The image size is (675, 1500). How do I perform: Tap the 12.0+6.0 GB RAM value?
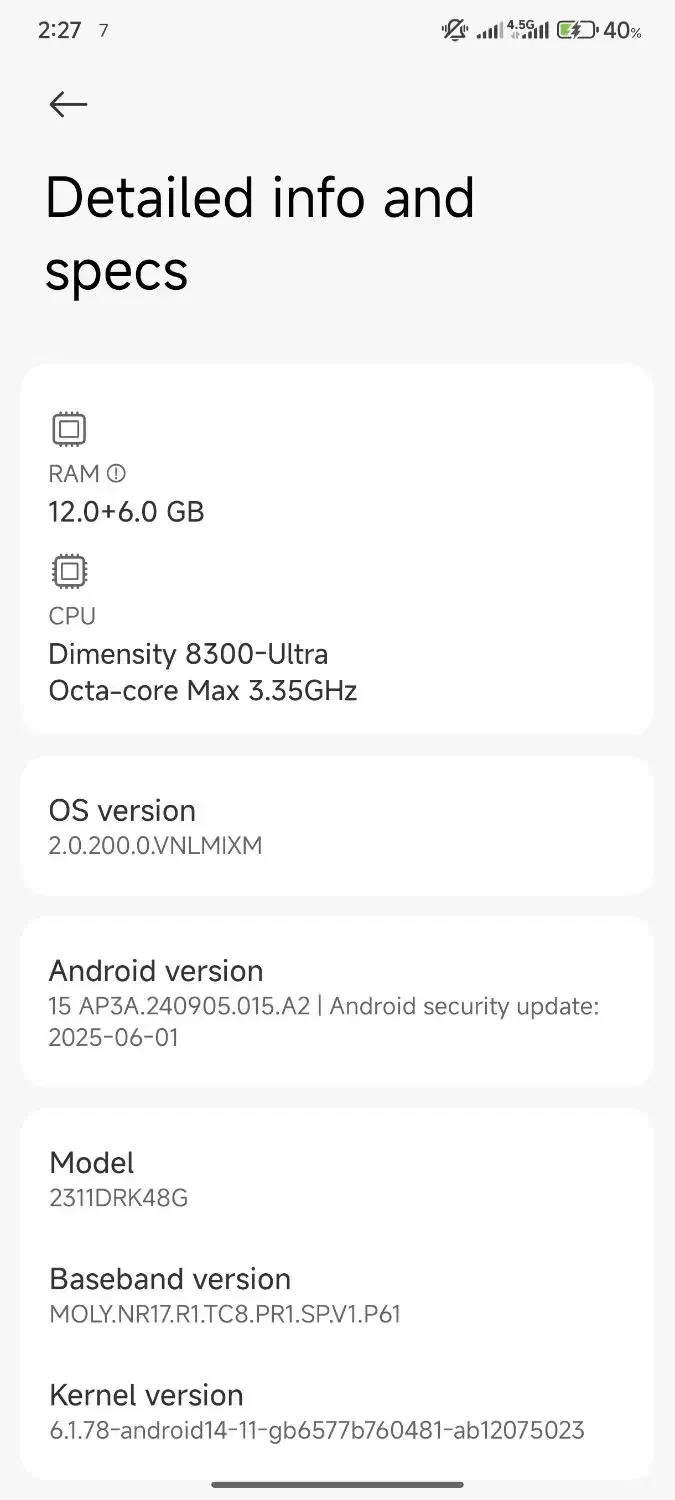[126, 512]
